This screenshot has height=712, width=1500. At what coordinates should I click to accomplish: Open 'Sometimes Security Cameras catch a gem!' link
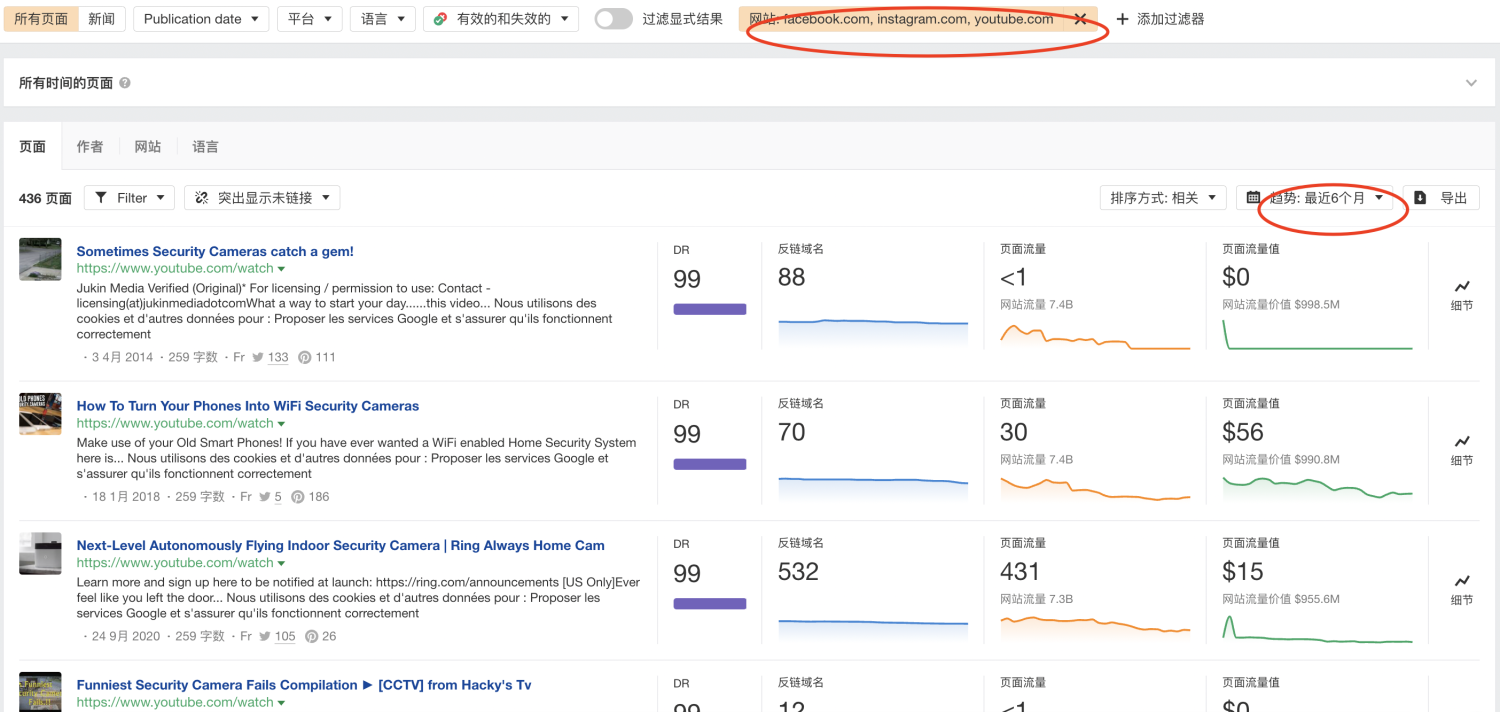(215, 252)
